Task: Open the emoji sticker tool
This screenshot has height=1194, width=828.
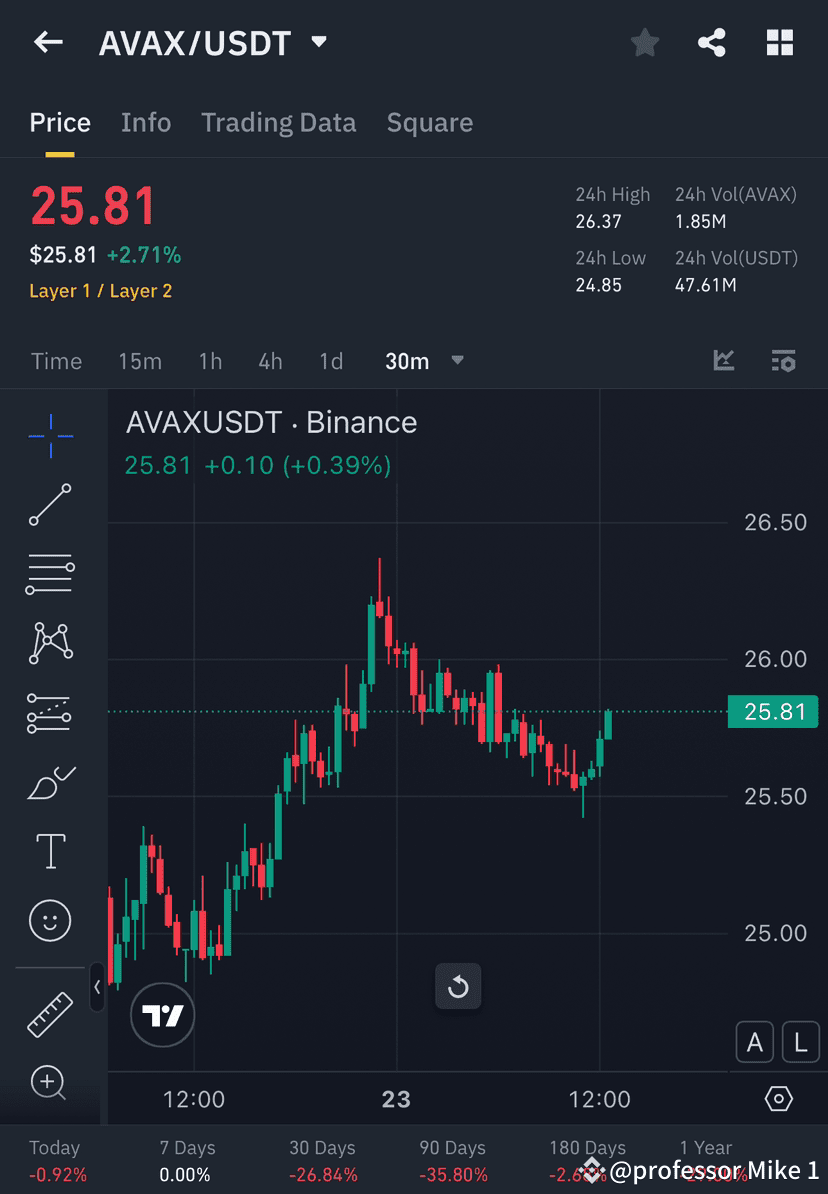Action: (50, 920)
